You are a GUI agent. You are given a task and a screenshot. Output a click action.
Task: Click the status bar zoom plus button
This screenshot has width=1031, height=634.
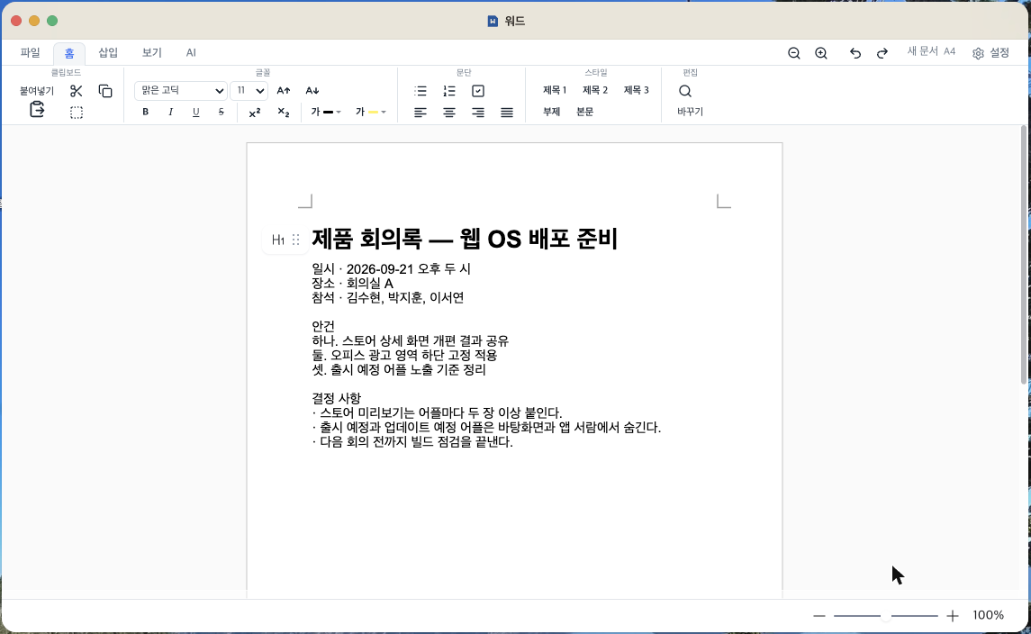(x=952, y=616)
